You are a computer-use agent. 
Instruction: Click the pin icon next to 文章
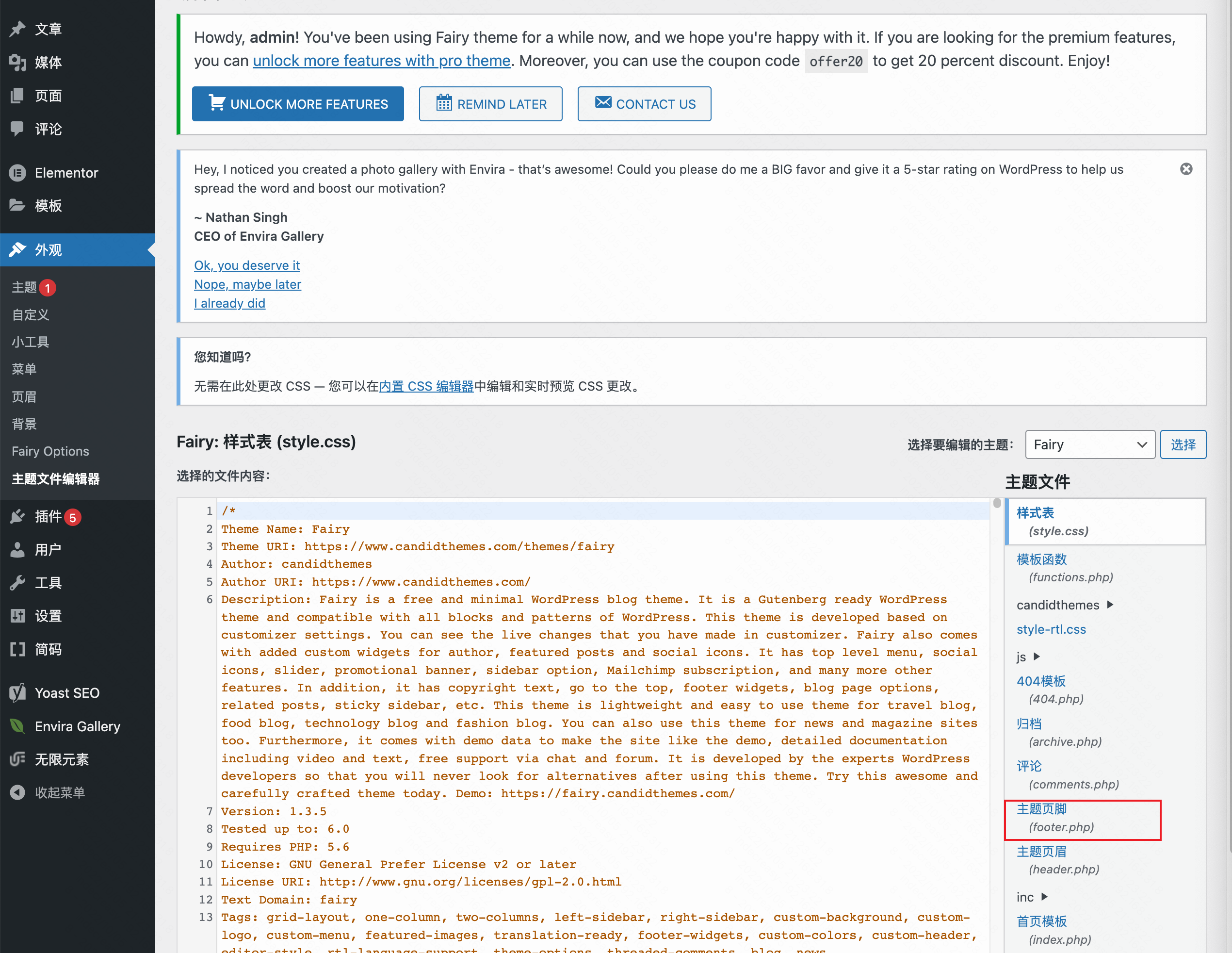pos(17,29)
